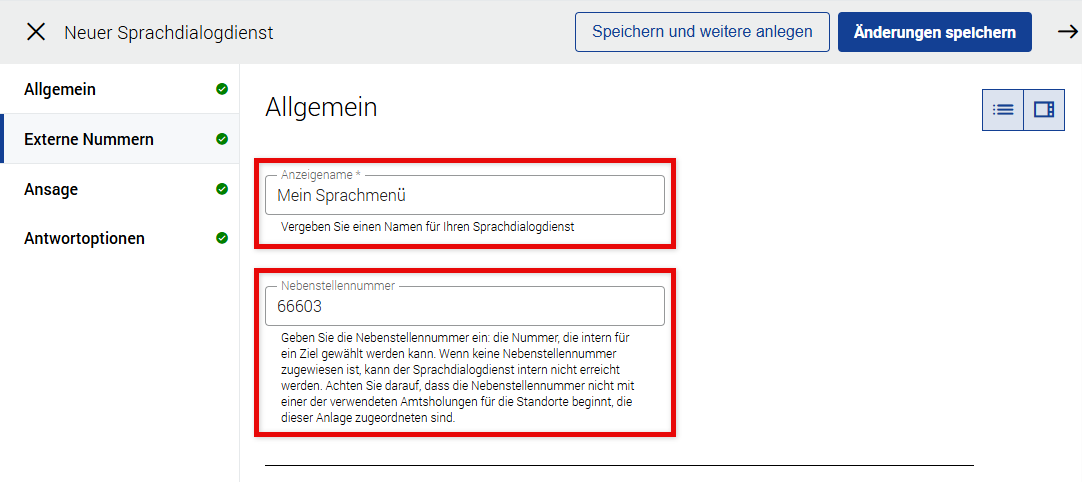Open the Antwortoptionen section

(84, 239)
